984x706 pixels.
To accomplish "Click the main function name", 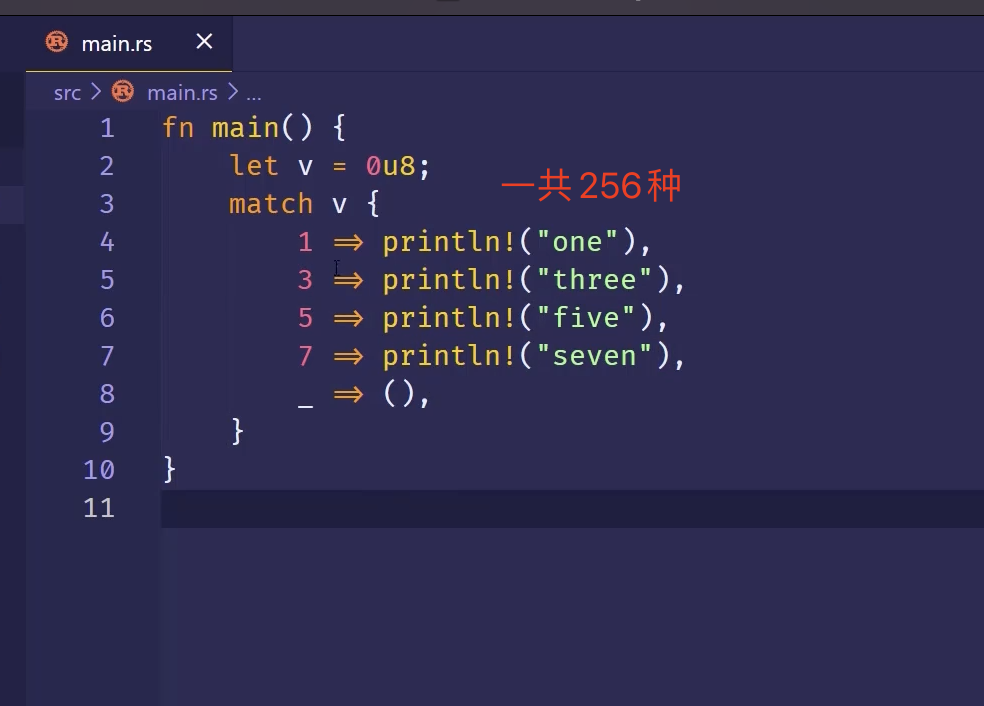I will (x=244, y=128).
